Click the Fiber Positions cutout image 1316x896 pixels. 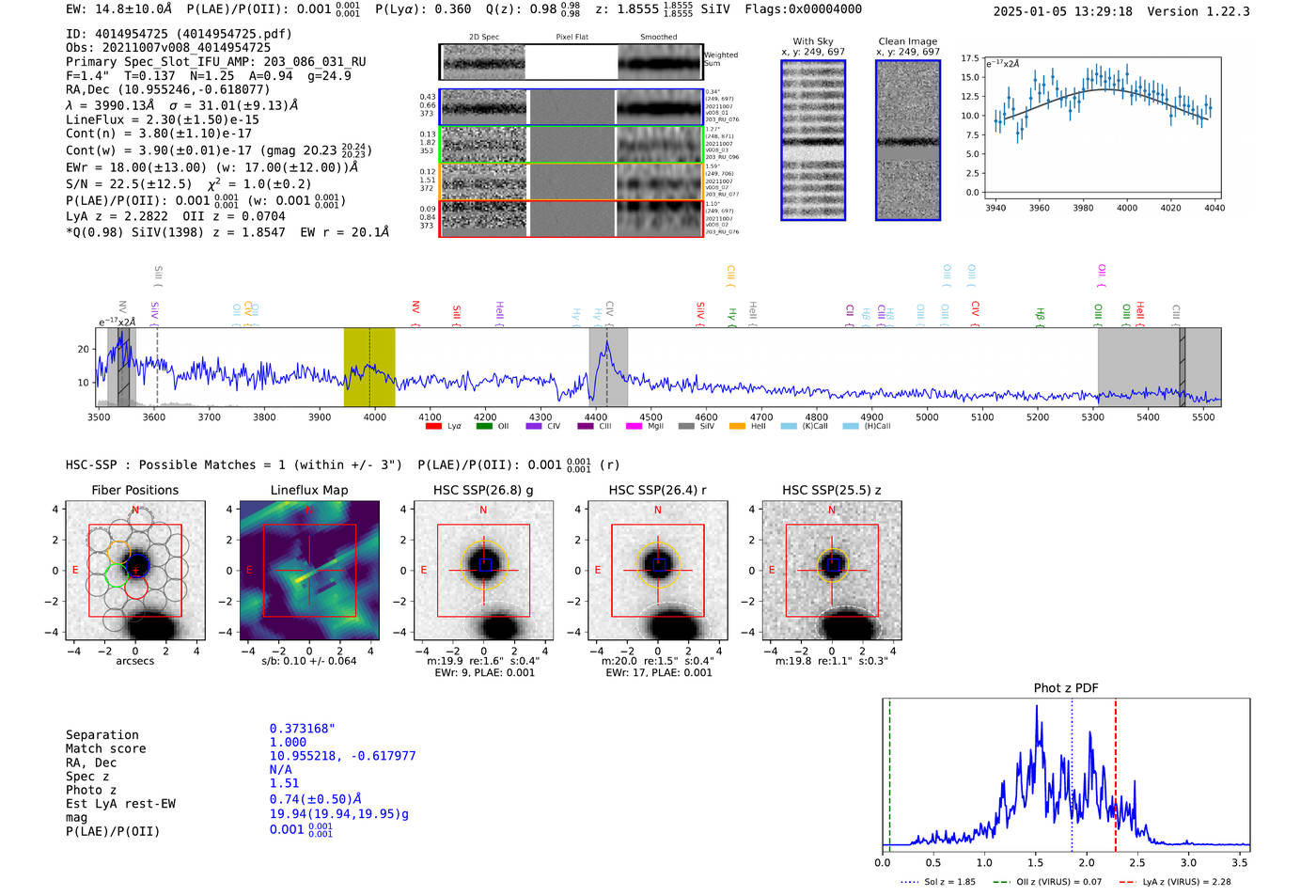[x=135, y=570]
